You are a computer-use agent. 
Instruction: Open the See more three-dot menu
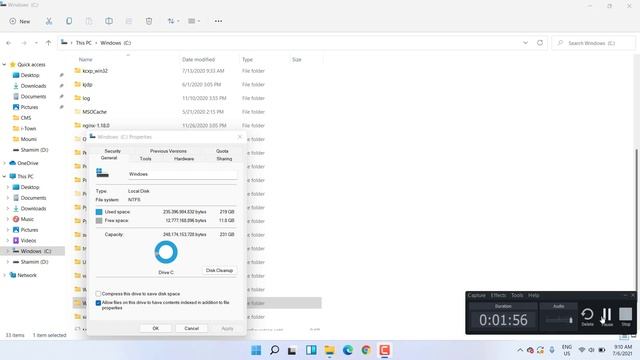[218, 21]
